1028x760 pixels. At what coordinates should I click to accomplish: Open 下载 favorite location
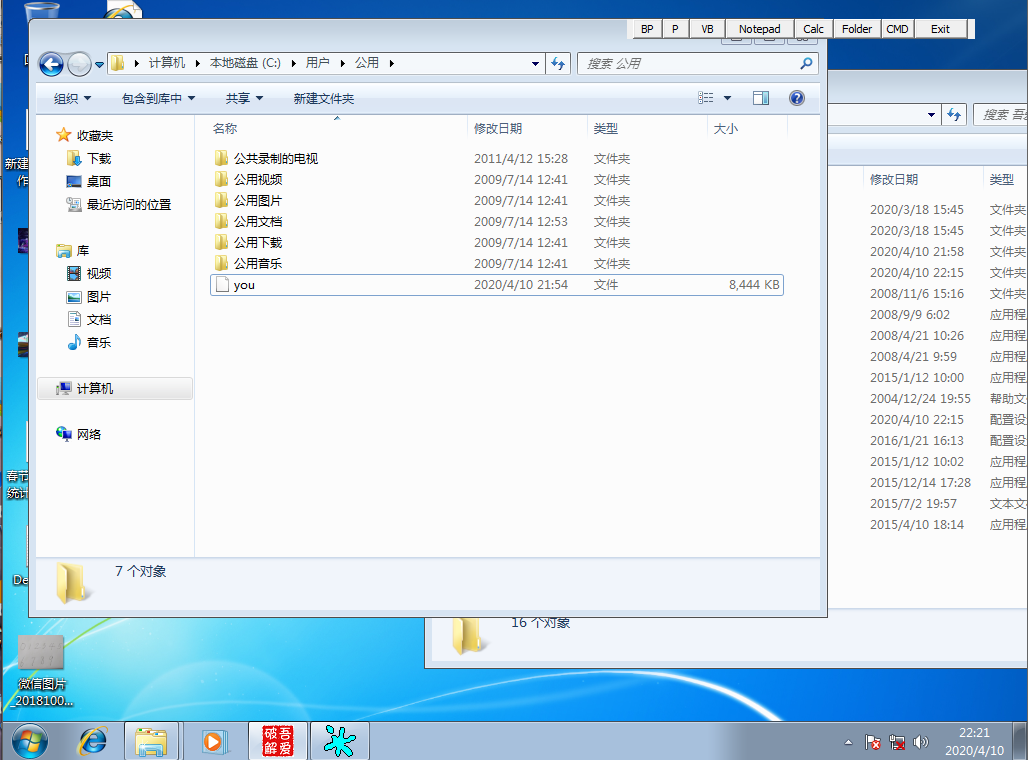(89, 159)
